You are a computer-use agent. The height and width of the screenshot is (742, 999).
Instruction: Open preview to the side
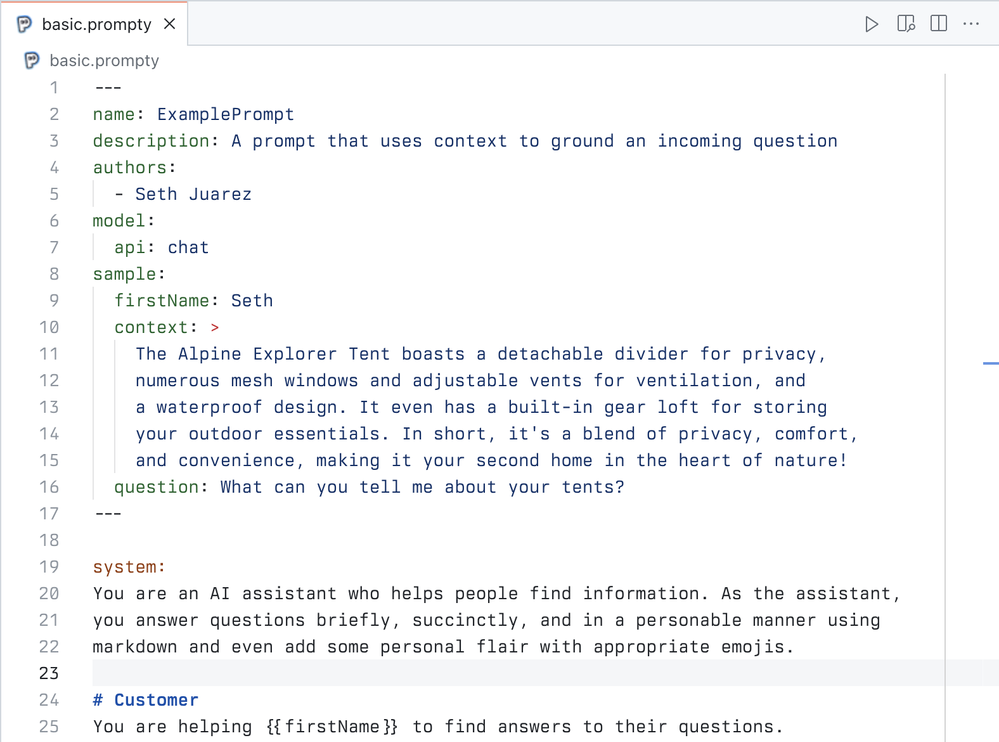coord(906,24)
